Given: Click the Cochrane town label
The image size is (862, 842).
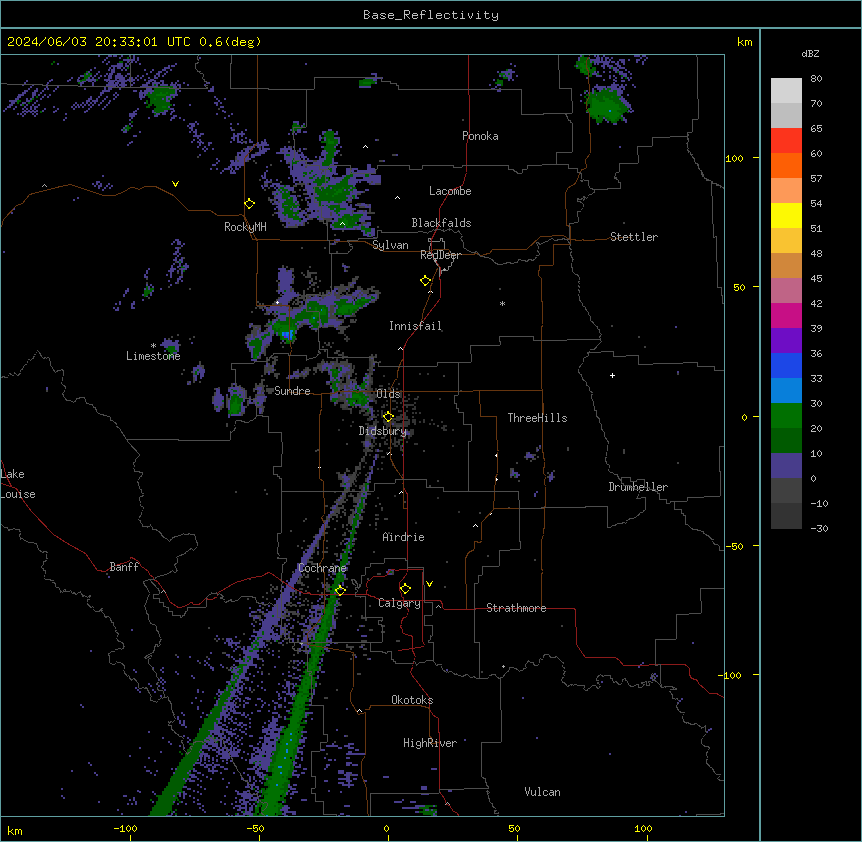Looking at the screenshot, I should [x=322, y=568].
